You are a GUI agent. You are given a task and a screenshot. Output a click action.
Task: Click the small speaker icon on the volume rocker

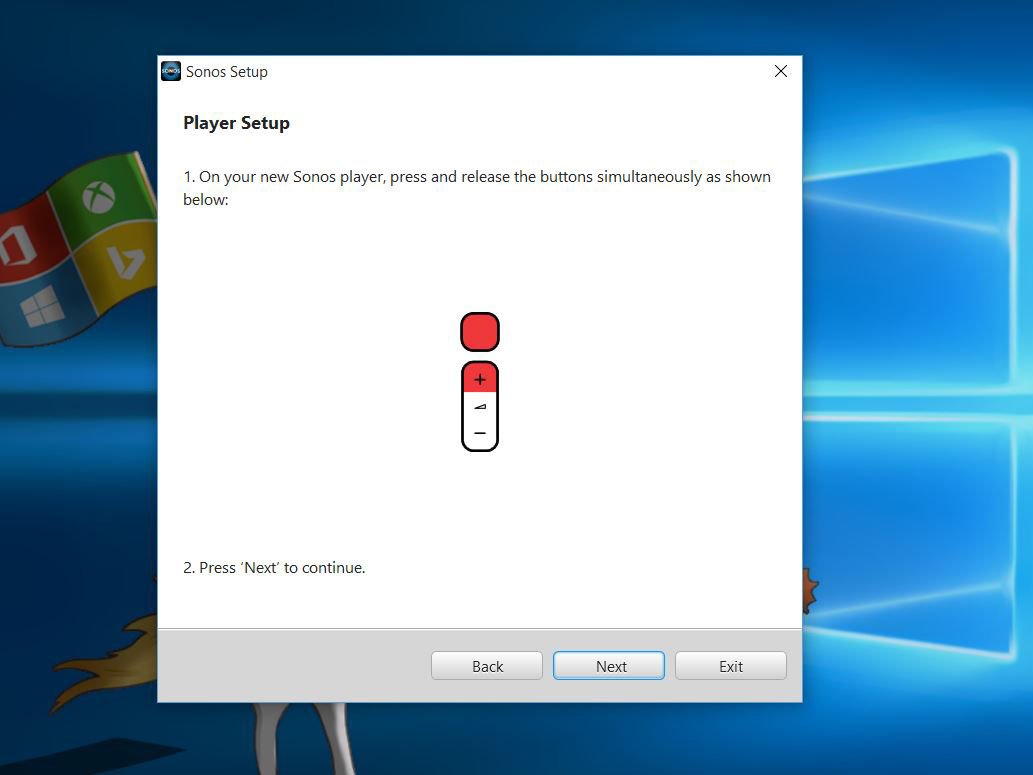(x=479, y=406)
